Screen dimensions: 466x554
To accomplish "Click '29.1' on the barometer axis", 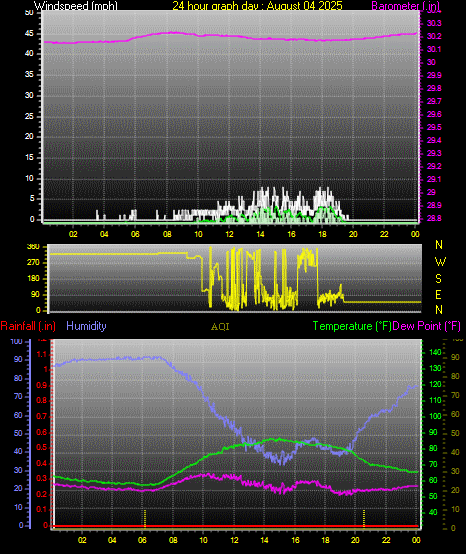I will point(434,179).
